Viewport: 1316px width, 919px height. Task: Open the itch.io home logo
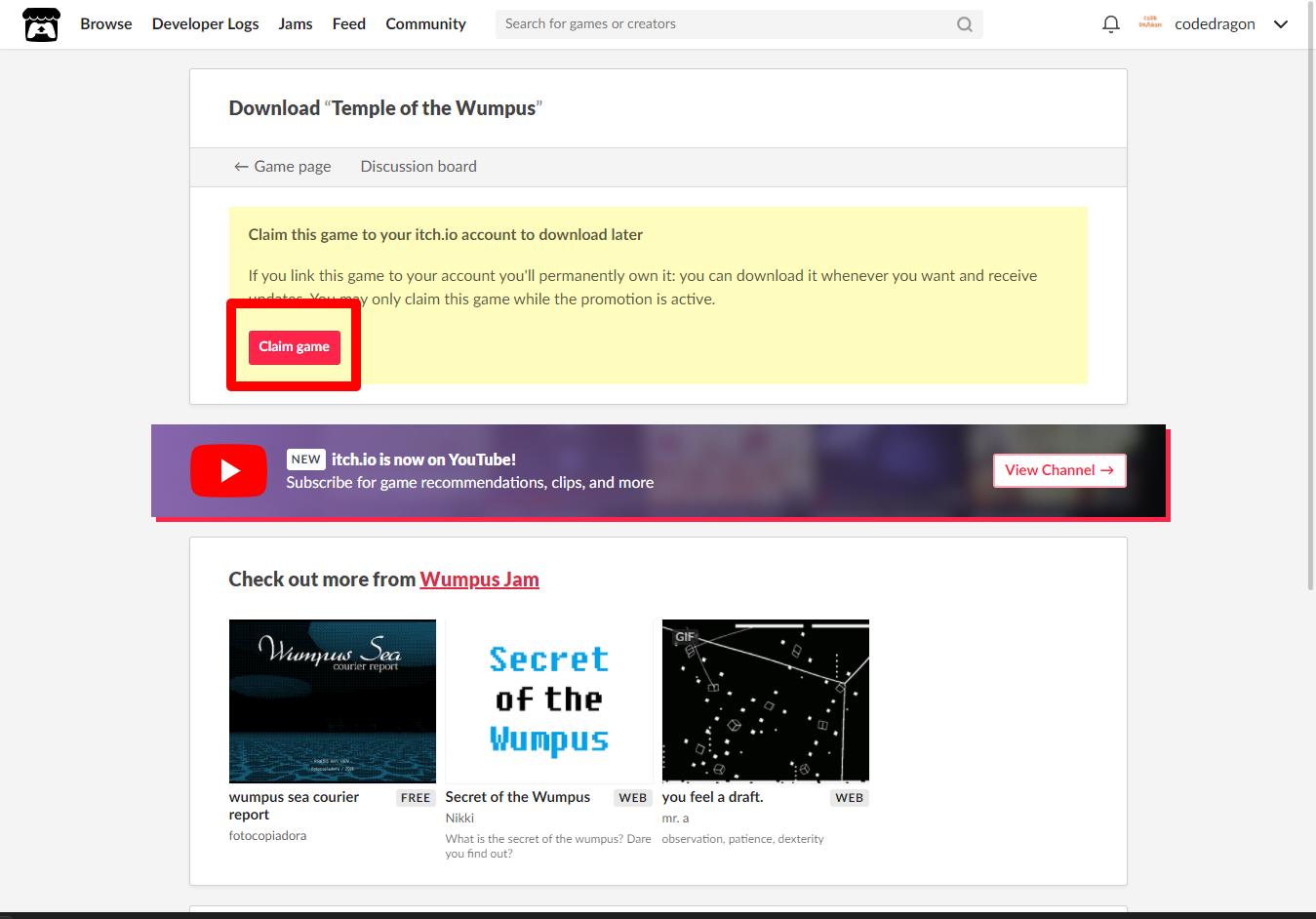pyautogui.click(x=41, y=24)
